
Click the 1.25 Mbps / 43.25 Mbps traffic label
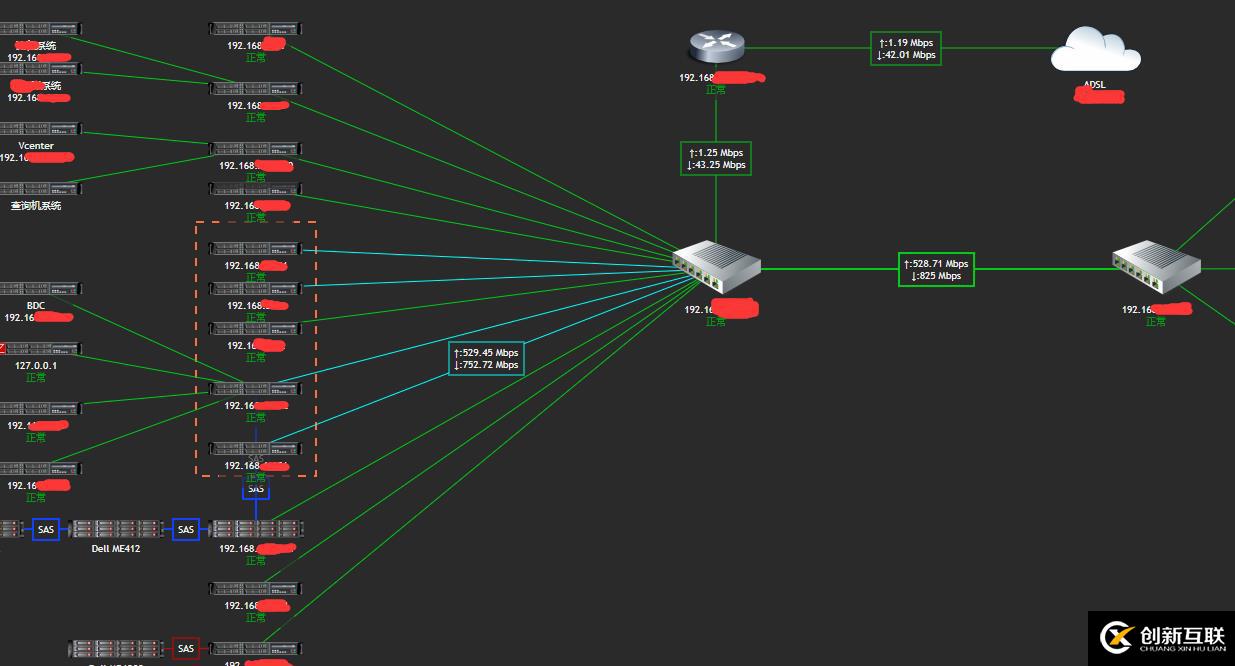click(x=716, y=159)
